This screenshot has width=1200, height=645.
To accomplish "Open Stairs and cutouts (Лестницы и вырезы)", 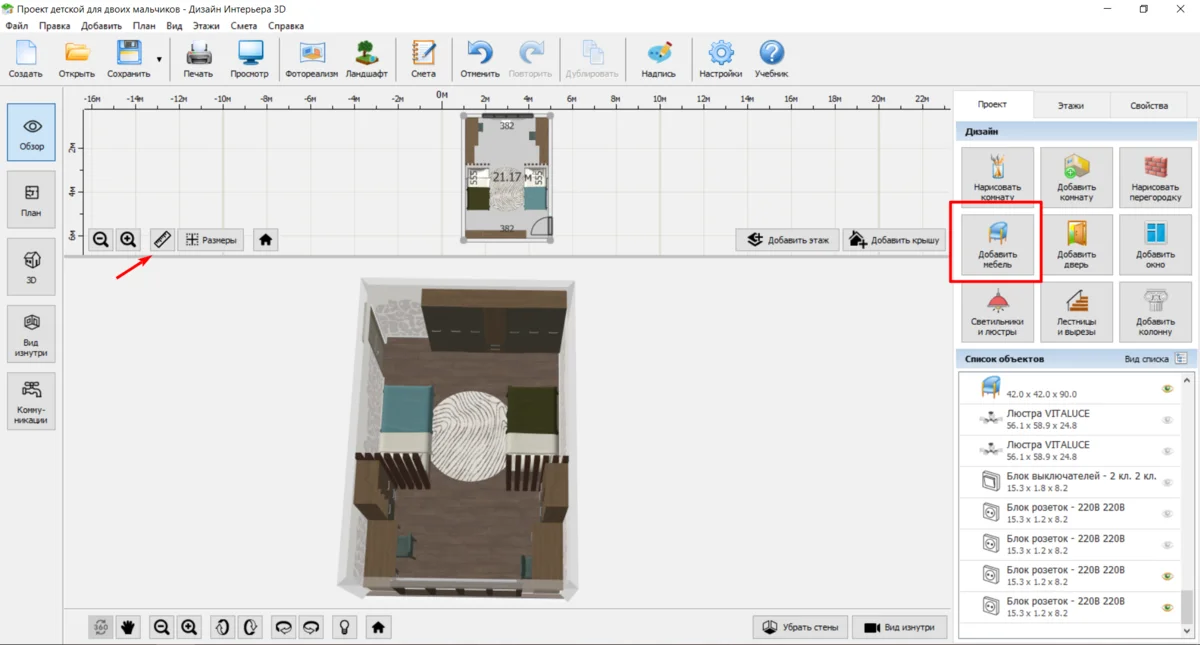I will tap(1075, 310).
